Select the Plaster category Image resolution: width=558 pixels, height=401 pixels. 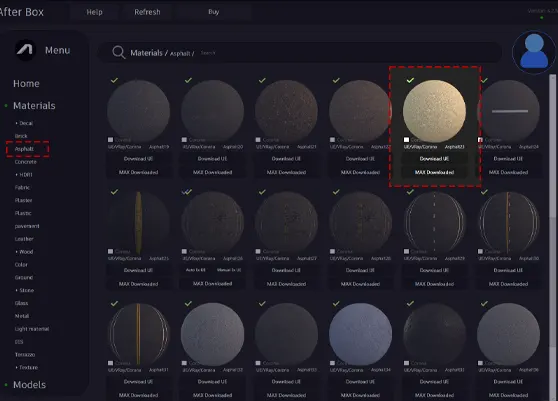(23, 200)
